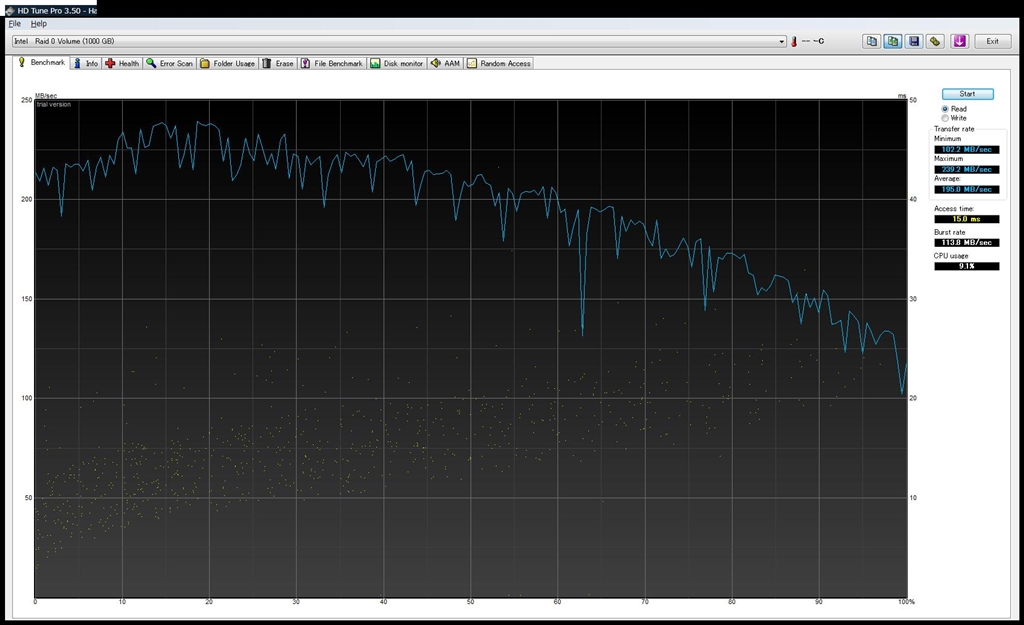The width and height of the screenshot is (1024, 625).
Task: Select the Write radio button
Action: (x=945, y=118)
